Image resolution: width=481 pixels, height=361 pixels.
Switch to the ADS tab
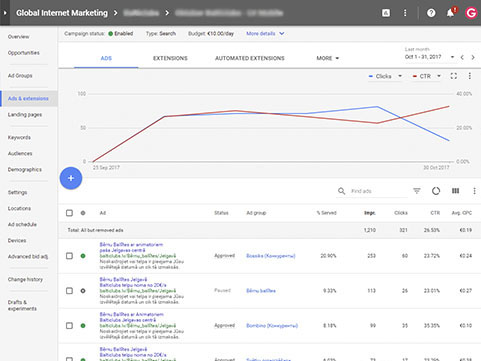(x=106, y=58)
